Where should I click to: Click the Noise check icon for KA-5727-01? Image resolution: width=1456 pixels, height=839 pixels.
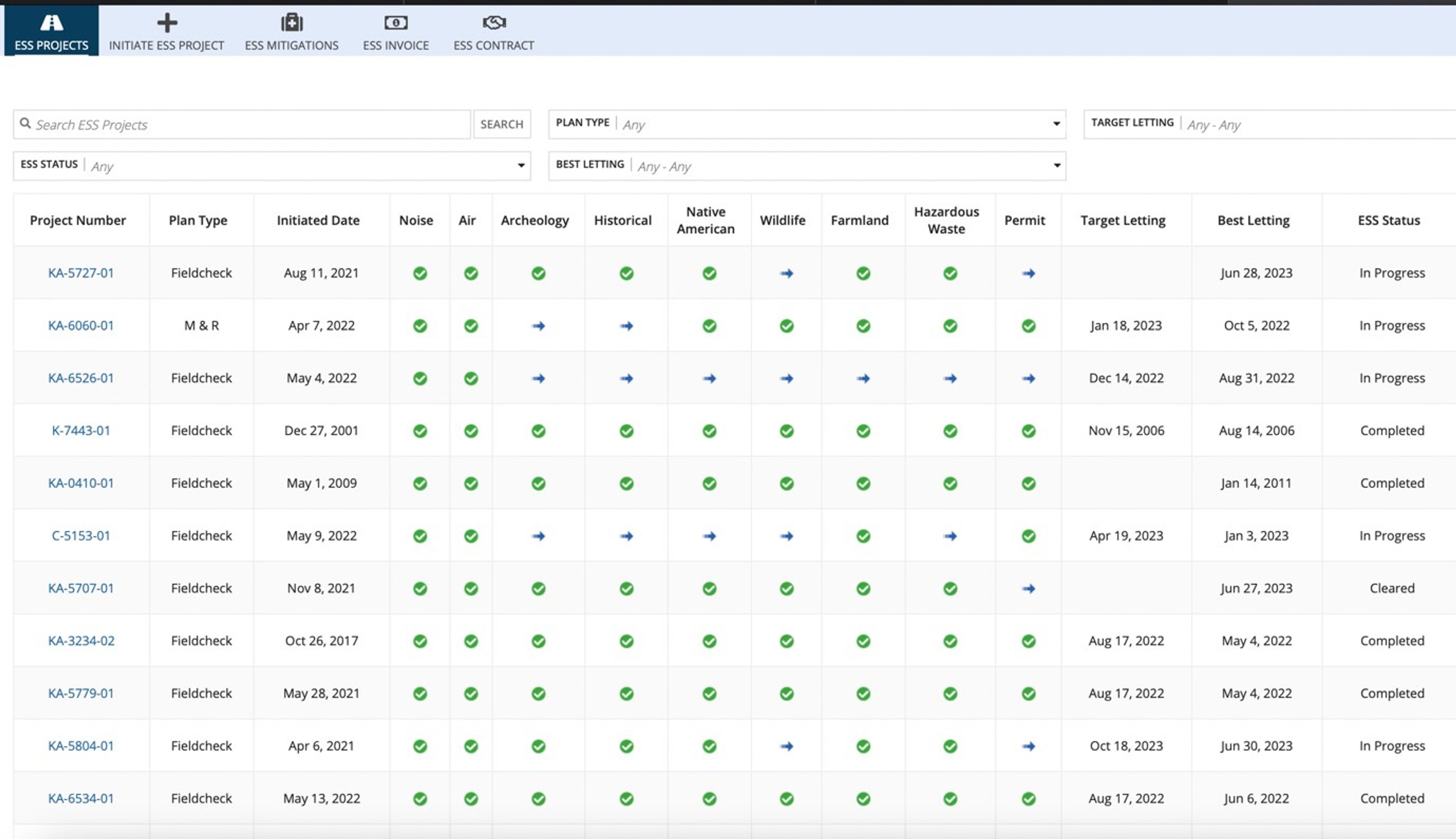420,273
